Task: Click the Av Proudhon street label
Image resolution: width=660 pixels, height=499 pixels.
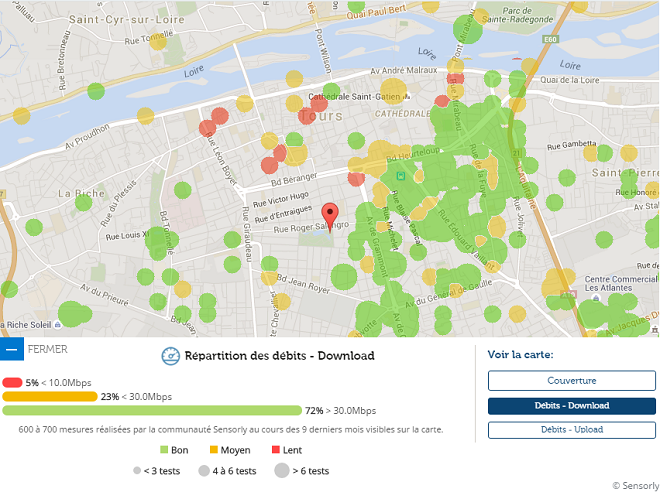Action: (x=87, y=137)
